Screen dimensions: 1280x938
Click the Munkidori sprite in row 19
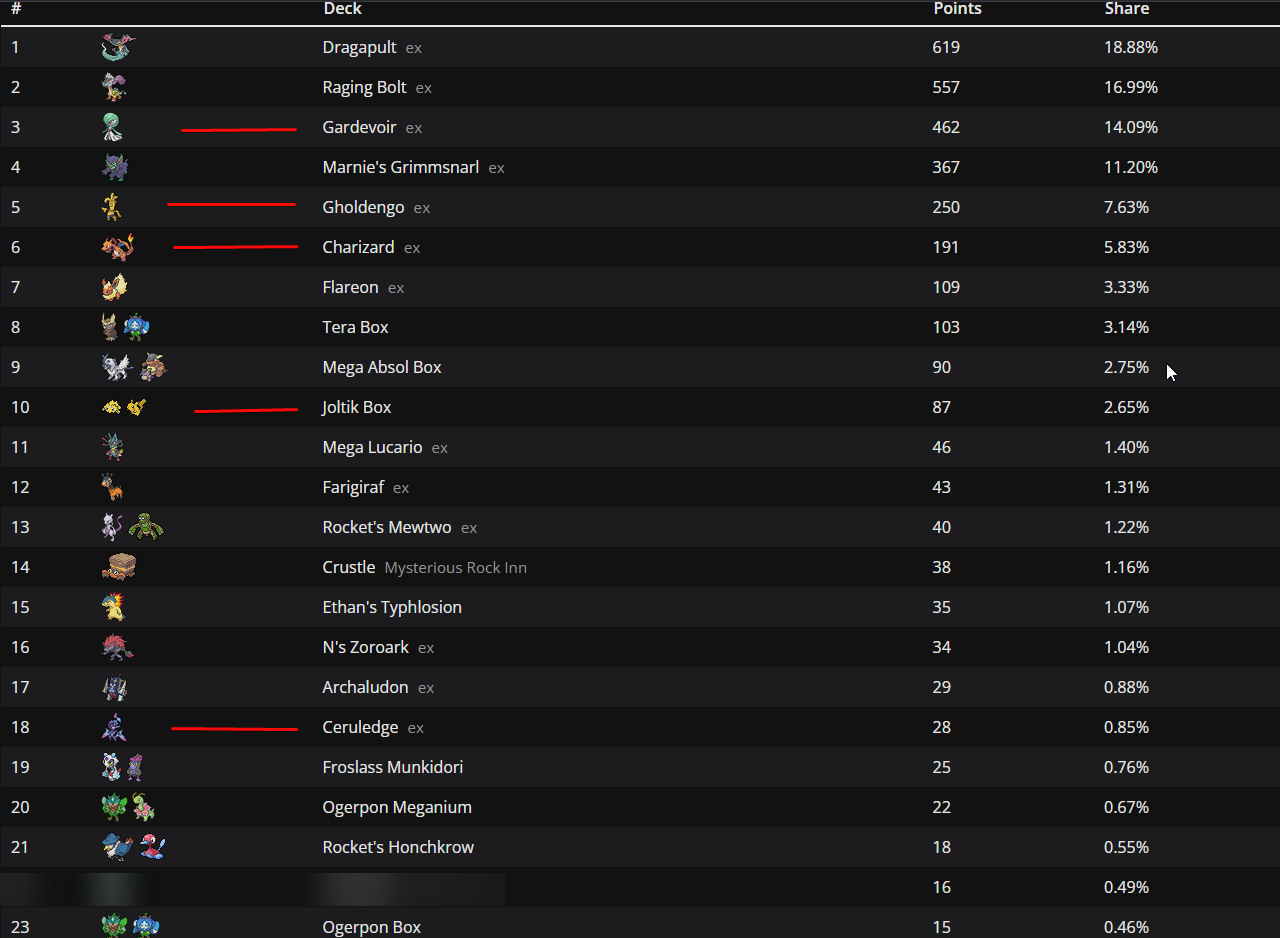[135, 767]
